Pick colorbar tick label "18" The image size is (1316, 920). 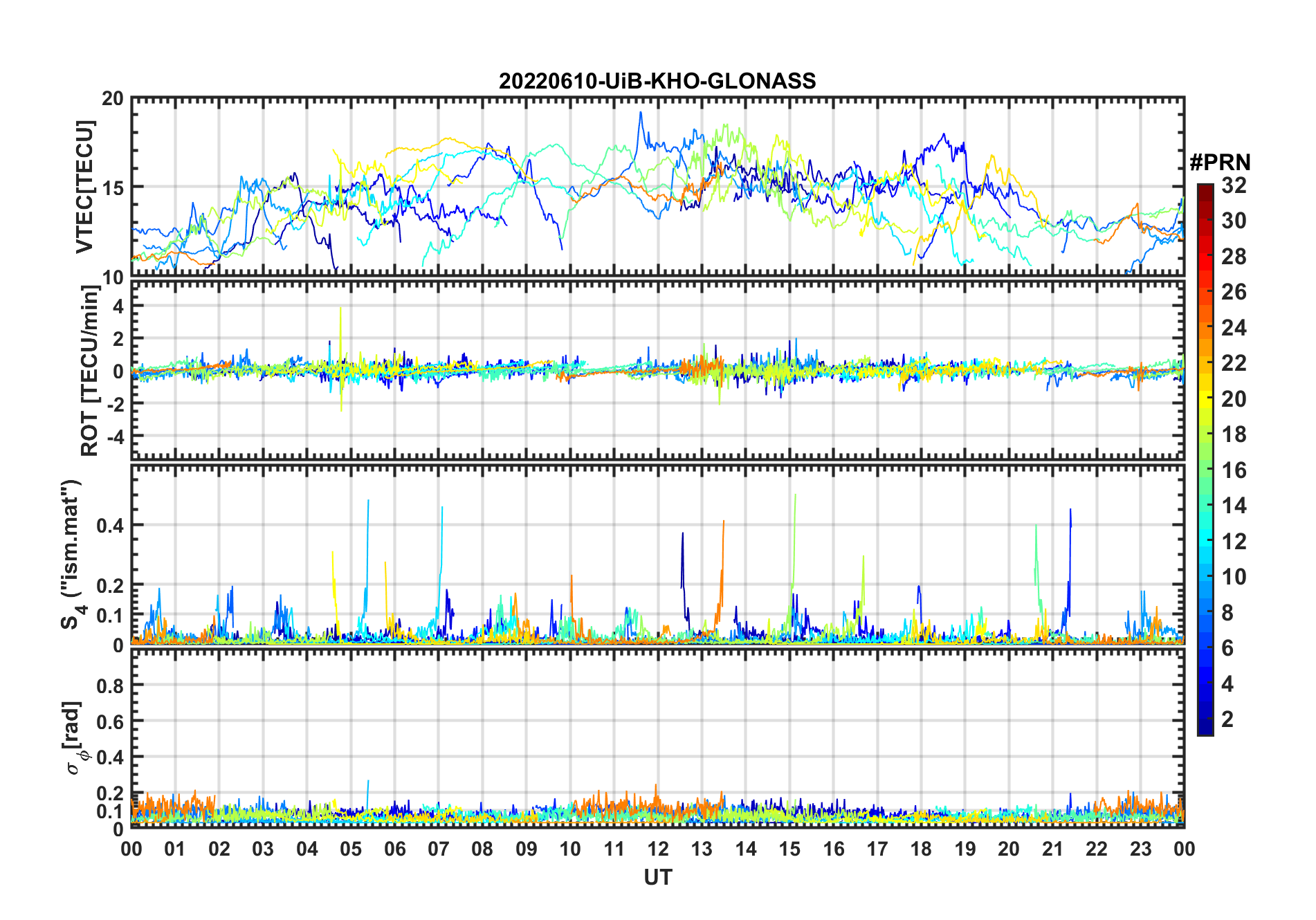coord(1234,434)
